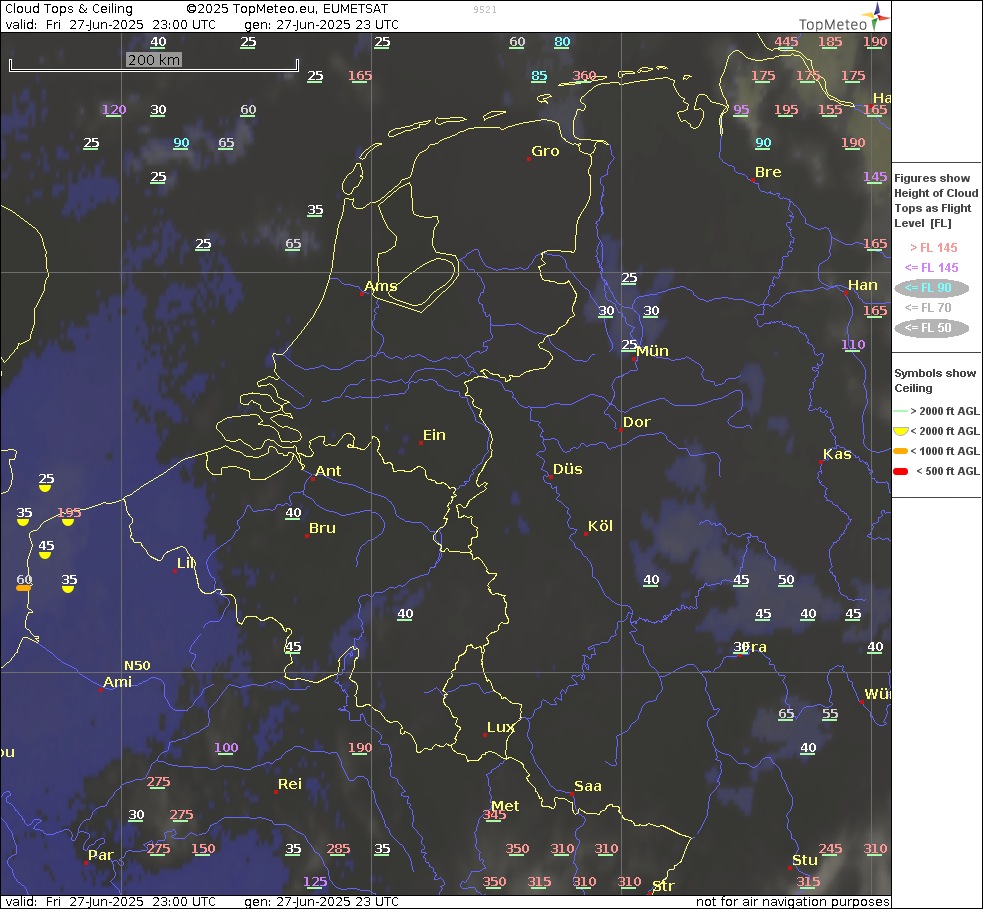Viewport: 983px width, 909px height.
Task: Click the 'Figures show Height of Cloud Tops' heading
Action: 936,201
